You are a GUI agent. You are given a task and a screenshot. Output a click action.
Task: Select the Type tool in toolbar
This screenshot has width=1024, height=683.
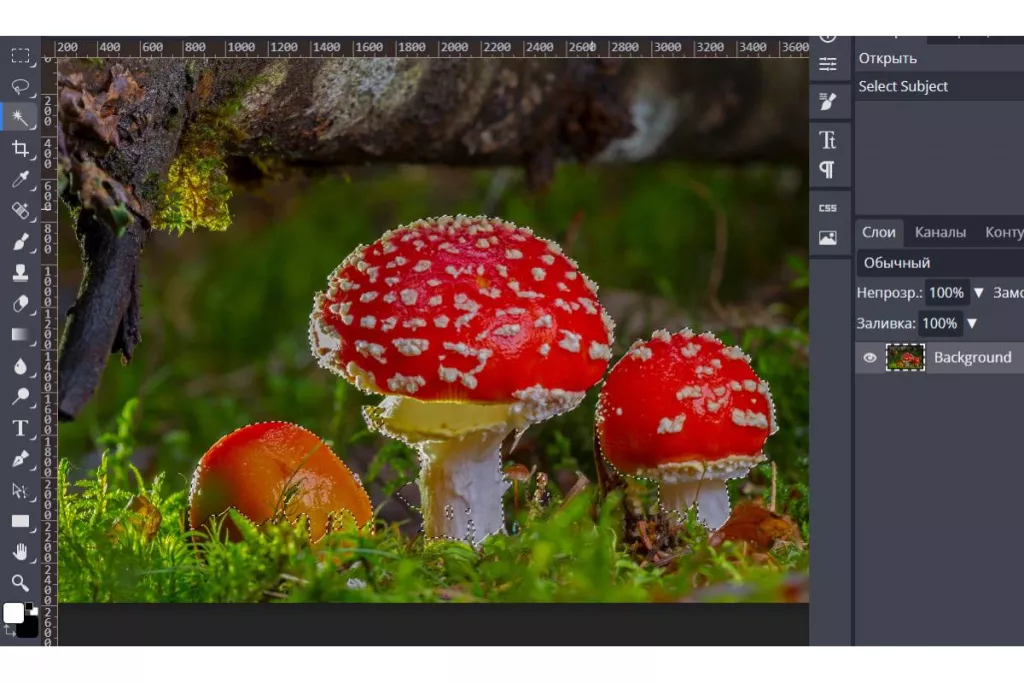[20, 428]
